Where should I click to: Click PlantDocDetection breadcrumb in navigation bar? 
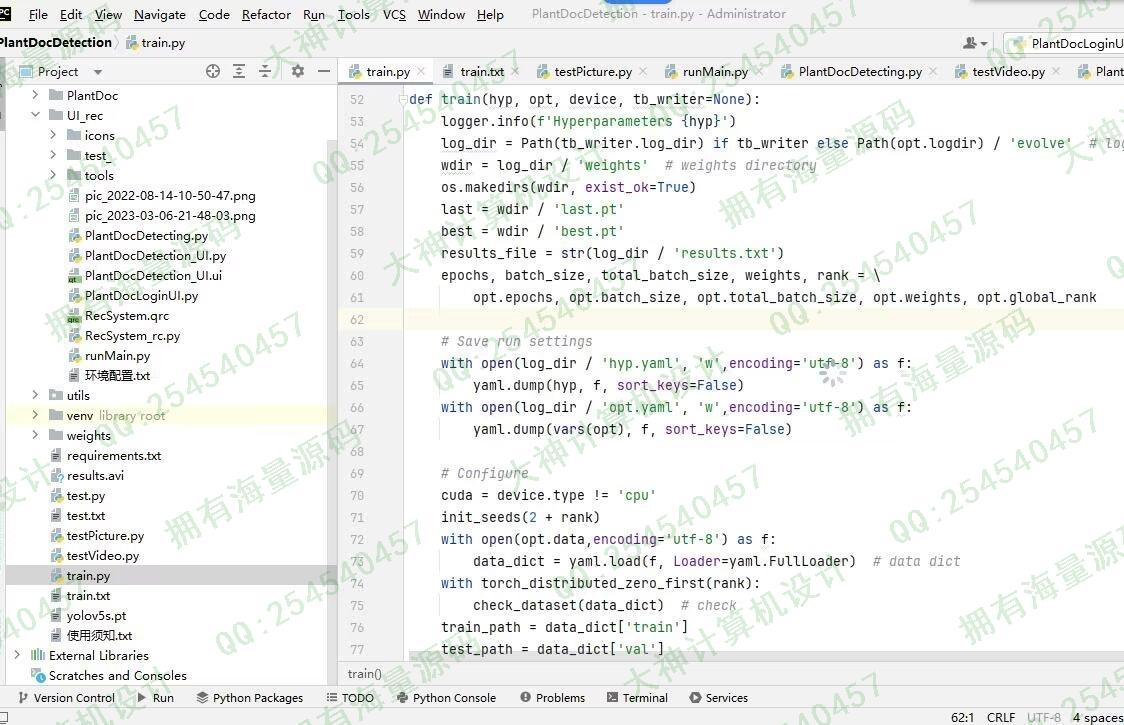coord(56,42)
